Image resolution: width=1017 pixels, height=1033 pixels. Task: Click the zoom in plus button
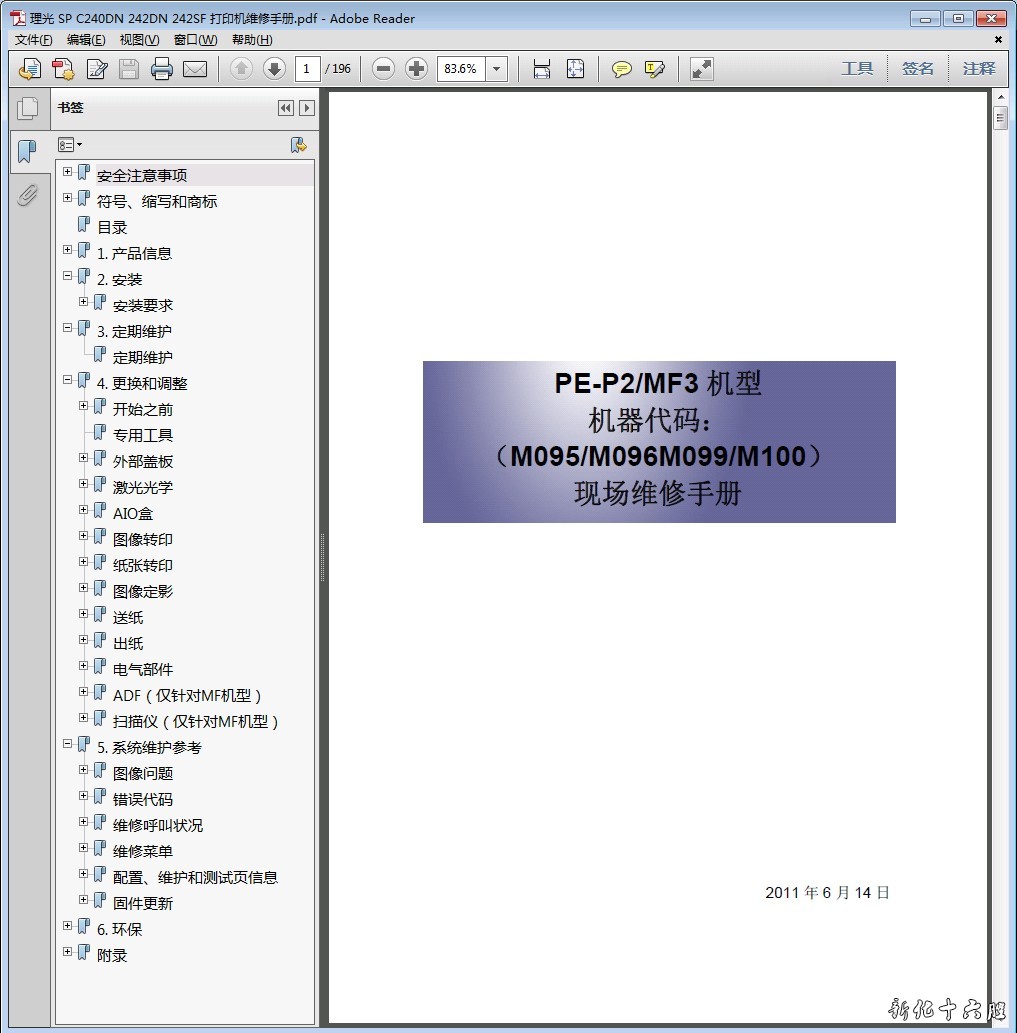coord(417,69)
